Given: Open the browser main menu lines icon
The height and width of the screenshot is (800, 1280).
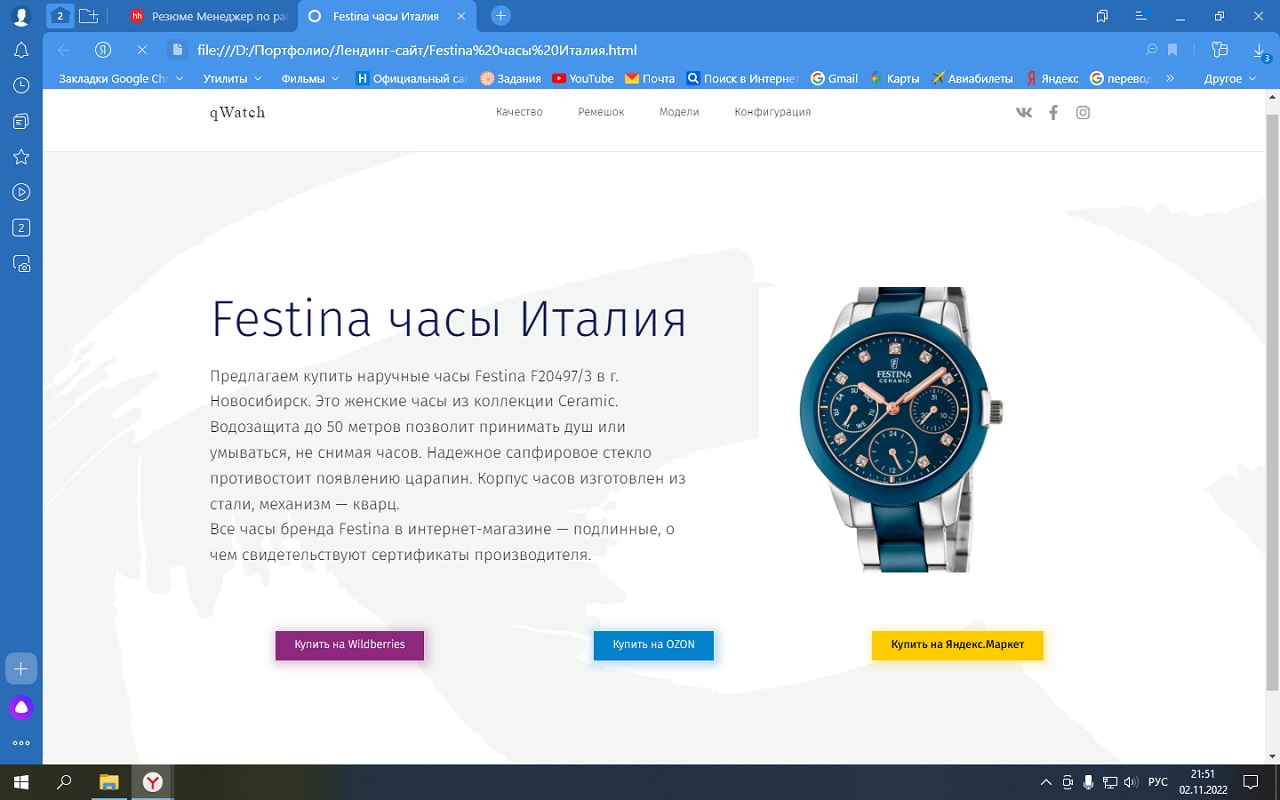Looking at the screenshot, I should coord(1142,16).
